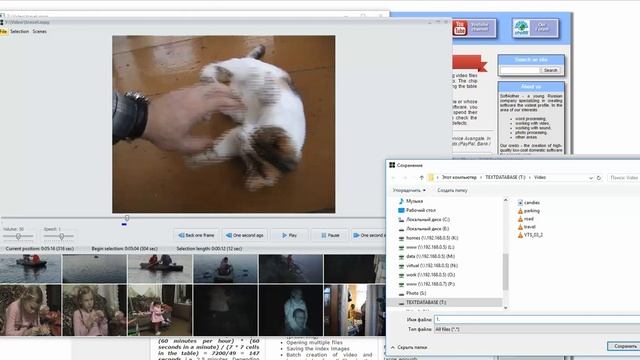This screenshot has height=360, width=640.
Task: Select the 'data' network drive (M:)
Action: click(x=430, y=256)
